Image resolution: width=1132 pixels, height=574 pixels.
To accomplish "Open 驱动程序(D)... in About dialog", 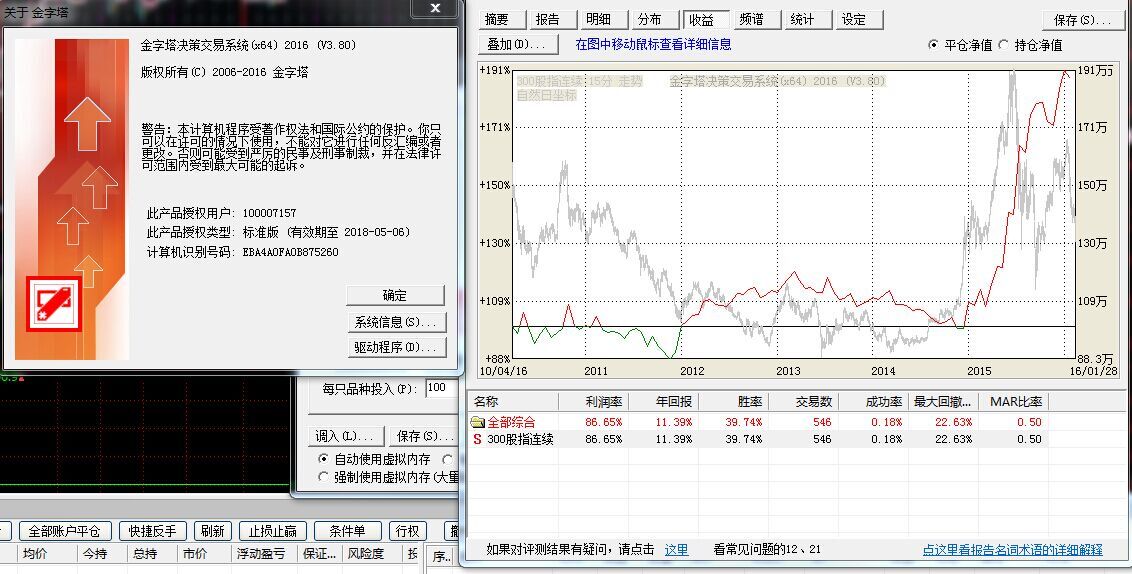I will click(x=395, y=347).
